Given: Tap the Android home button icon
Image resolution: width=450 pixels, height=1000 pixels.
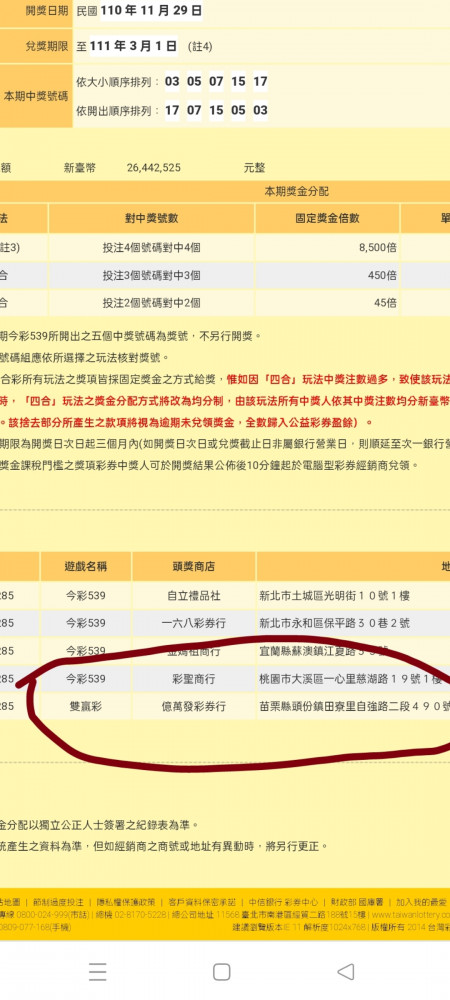Looking at the screenshot, I should (221, 971).
